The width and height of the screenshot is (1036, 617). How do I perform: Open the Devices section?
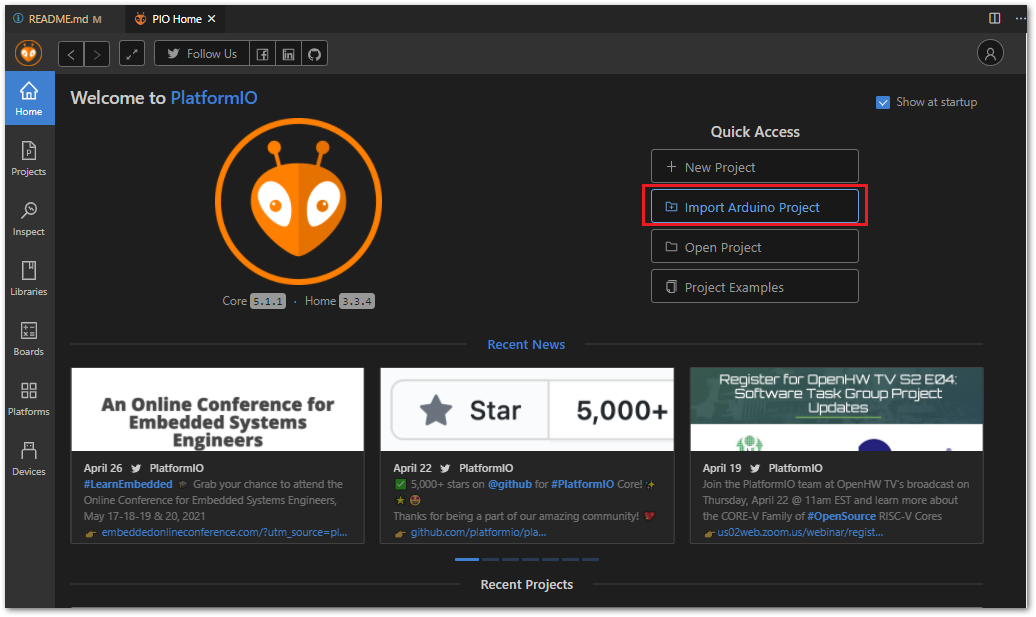(x=28, y=458)
